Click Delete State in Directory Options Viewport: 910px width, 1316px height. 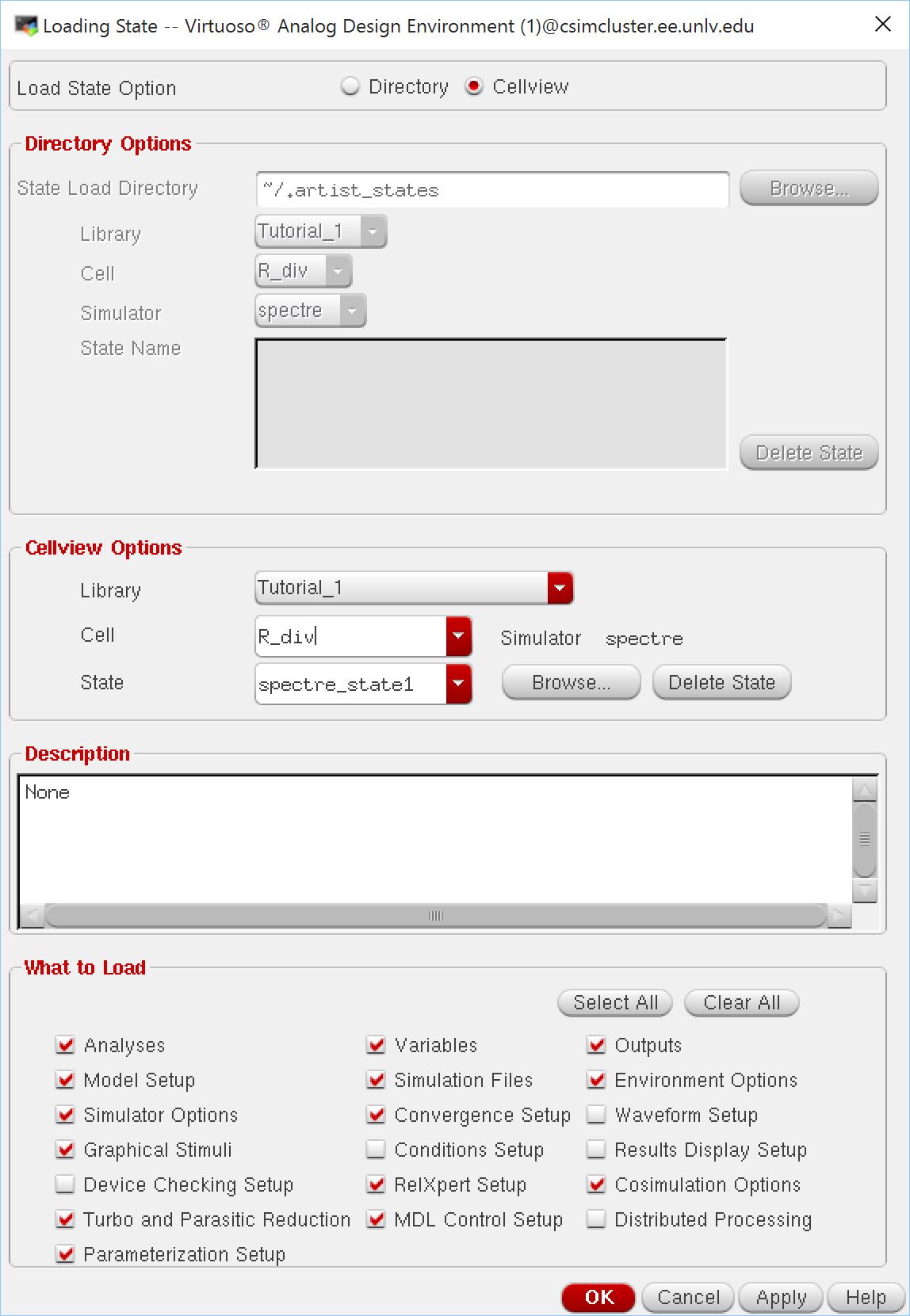point(809,452)
